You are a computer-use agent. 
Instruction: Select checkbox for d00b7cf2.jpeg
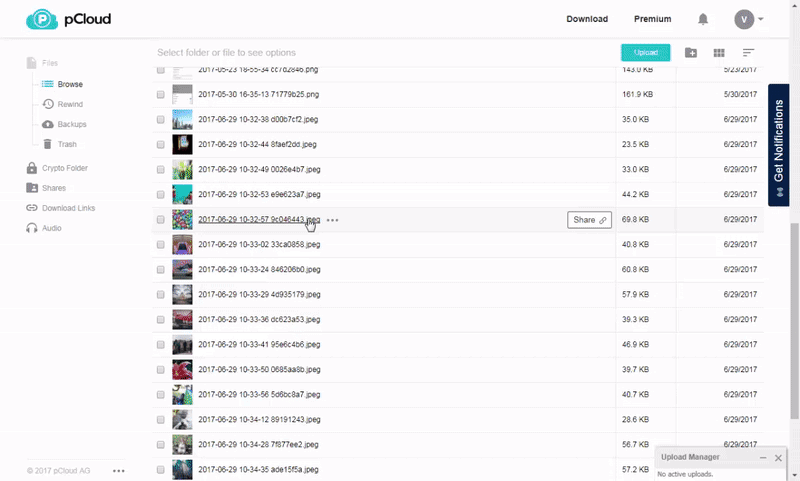[x=161, y=119]
